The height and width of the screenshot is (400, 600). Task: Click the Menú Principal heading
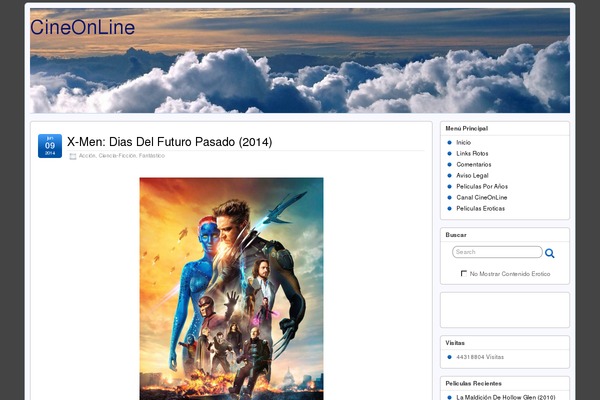tap(466, 129)
